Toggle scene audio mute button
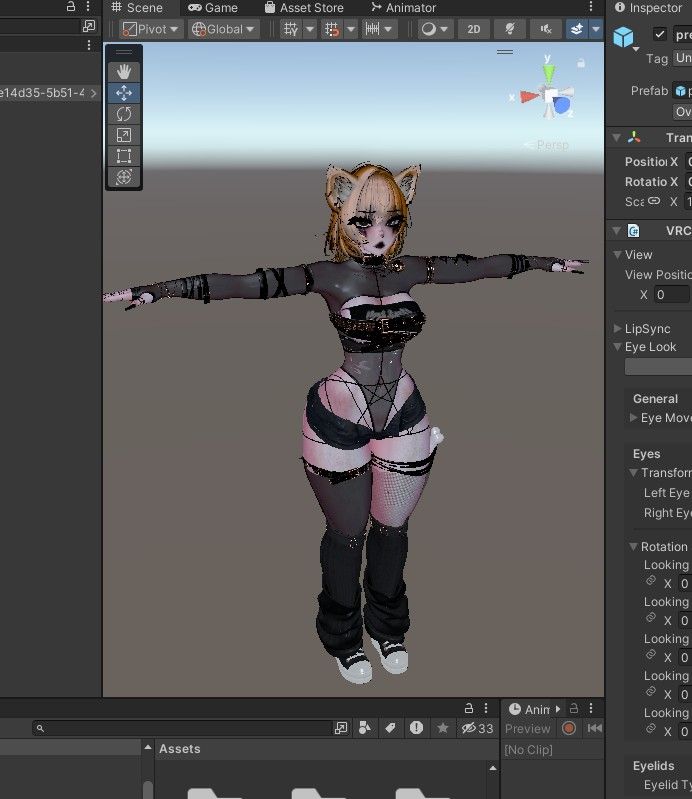The image size is (692, 799). pyautogui.click(x=546, y=29)
